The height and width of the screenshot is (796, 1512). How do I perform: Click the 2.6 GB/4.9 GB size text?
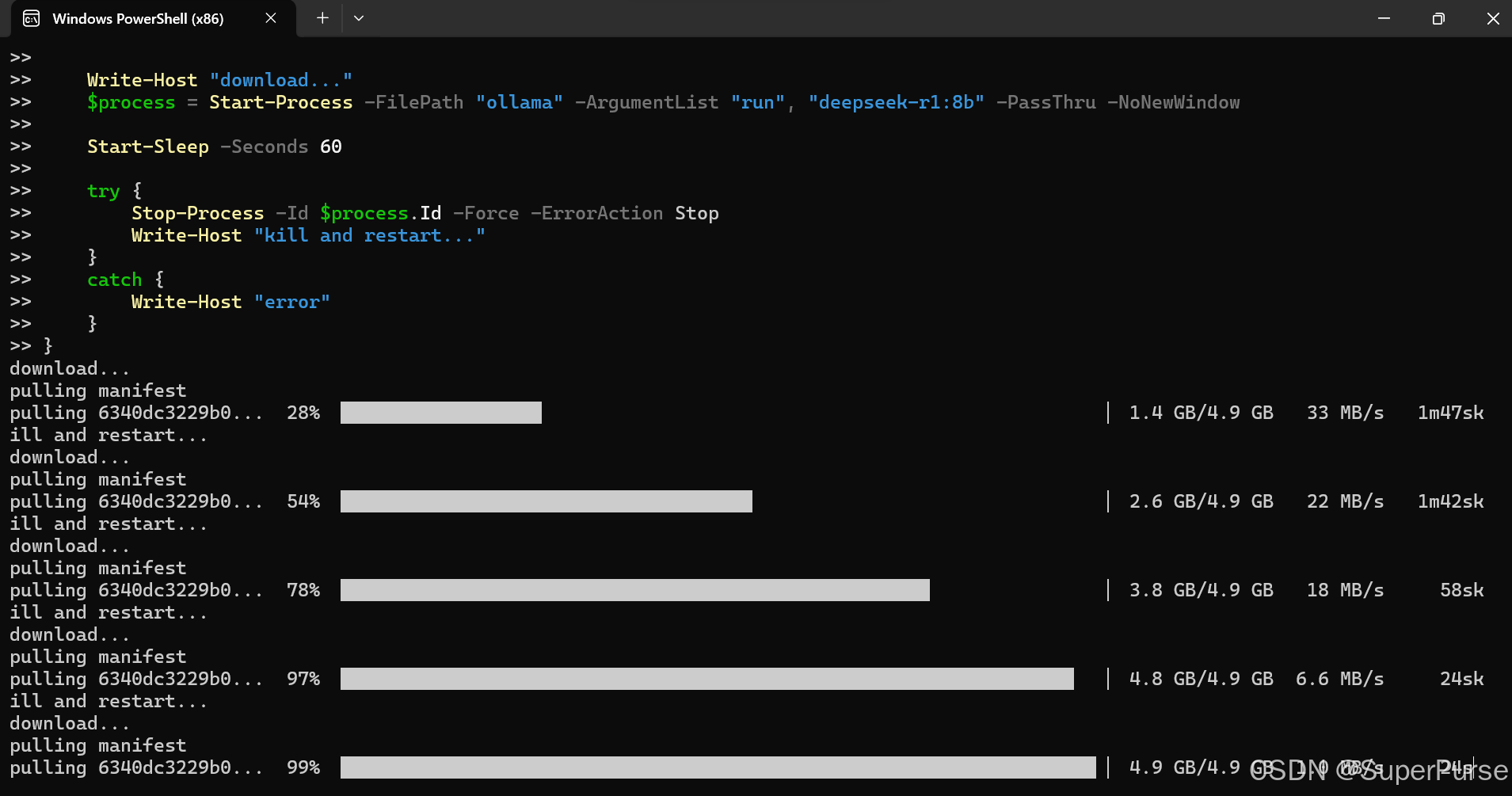pos(1202,501)
